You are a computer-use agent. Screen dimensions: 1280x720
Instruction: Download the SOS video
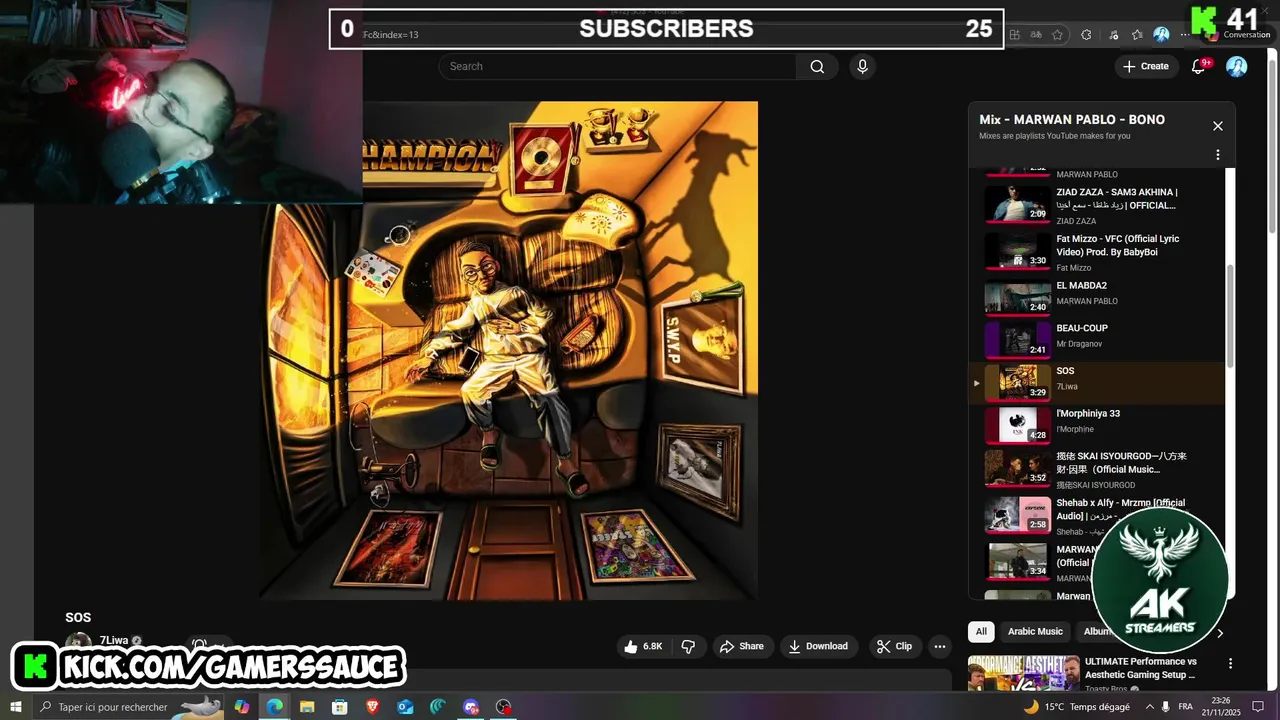818,646
